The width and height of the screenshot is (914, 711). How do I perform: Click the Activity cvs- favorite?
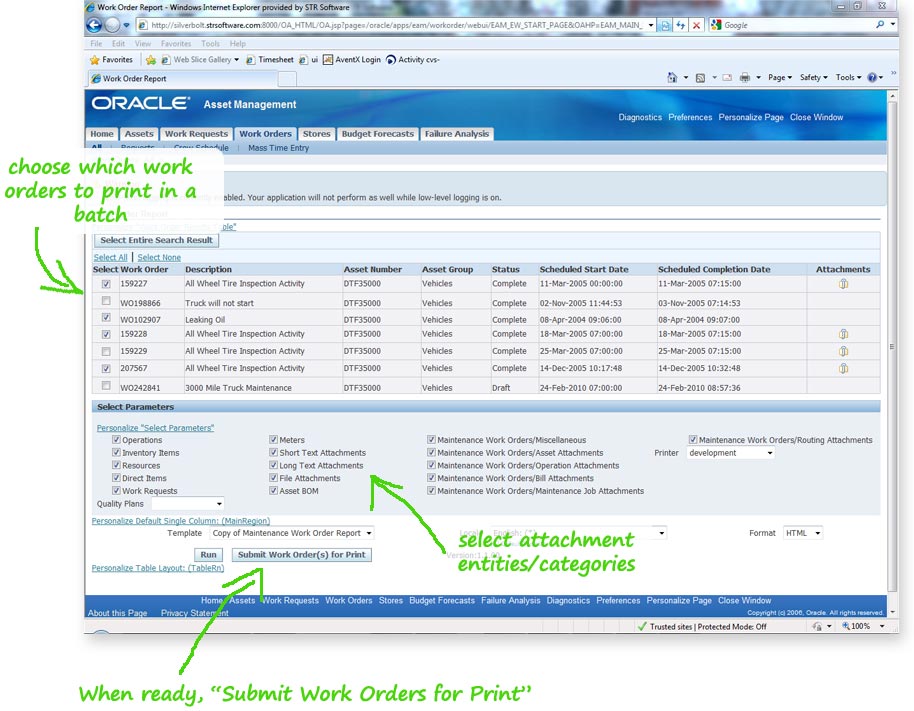point(413,59)
